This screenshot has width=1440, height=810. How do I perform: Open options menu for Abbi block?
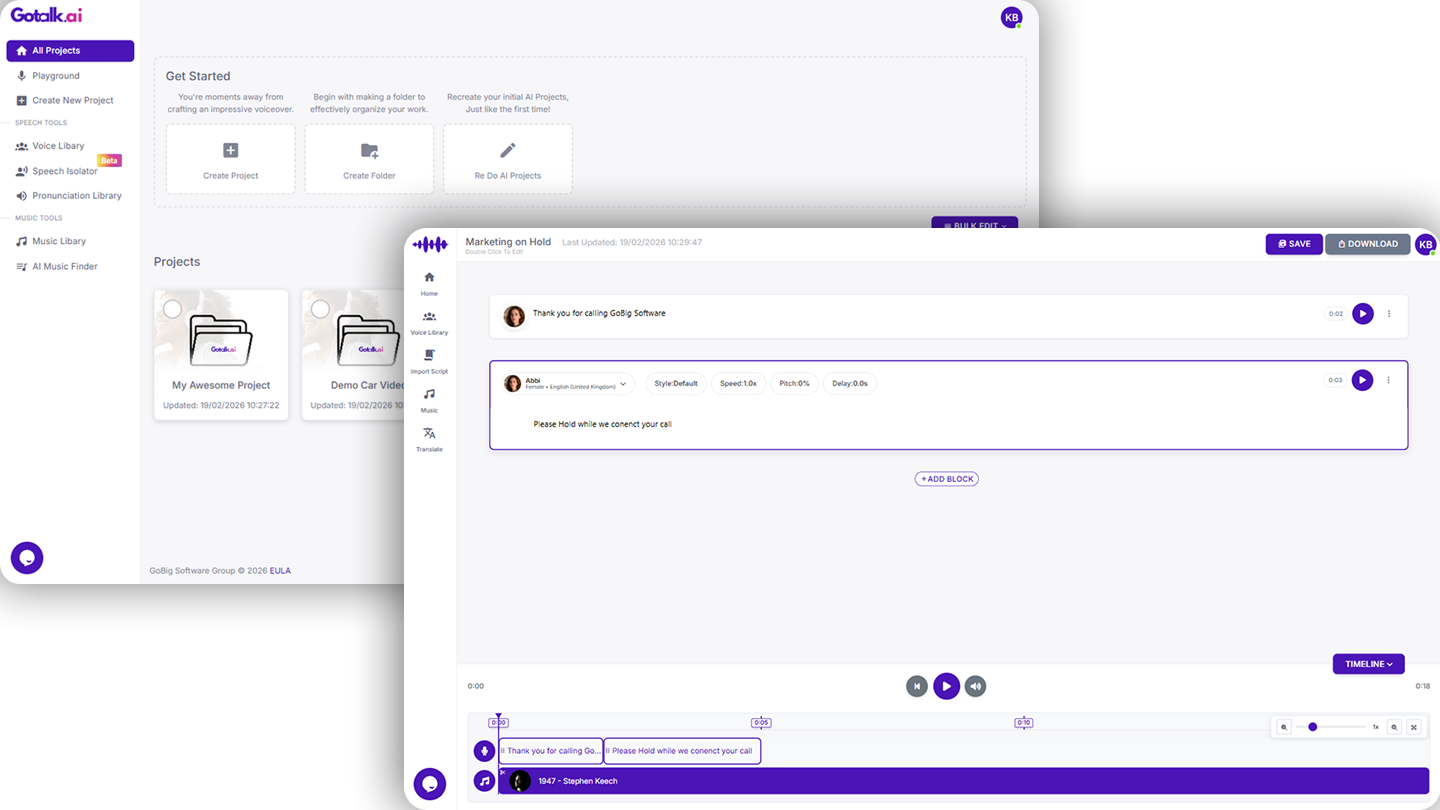click(1389, 380)
